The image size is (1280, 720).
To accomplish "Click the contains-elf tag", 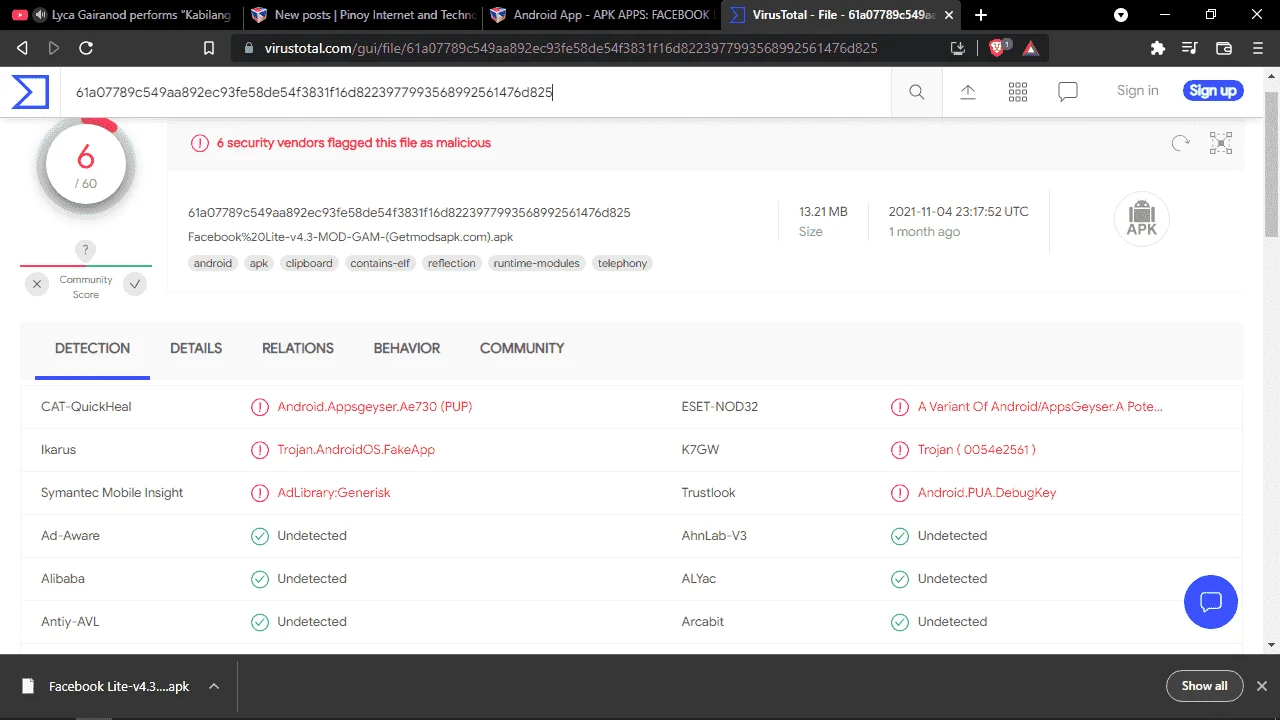I will pos(380,263).
